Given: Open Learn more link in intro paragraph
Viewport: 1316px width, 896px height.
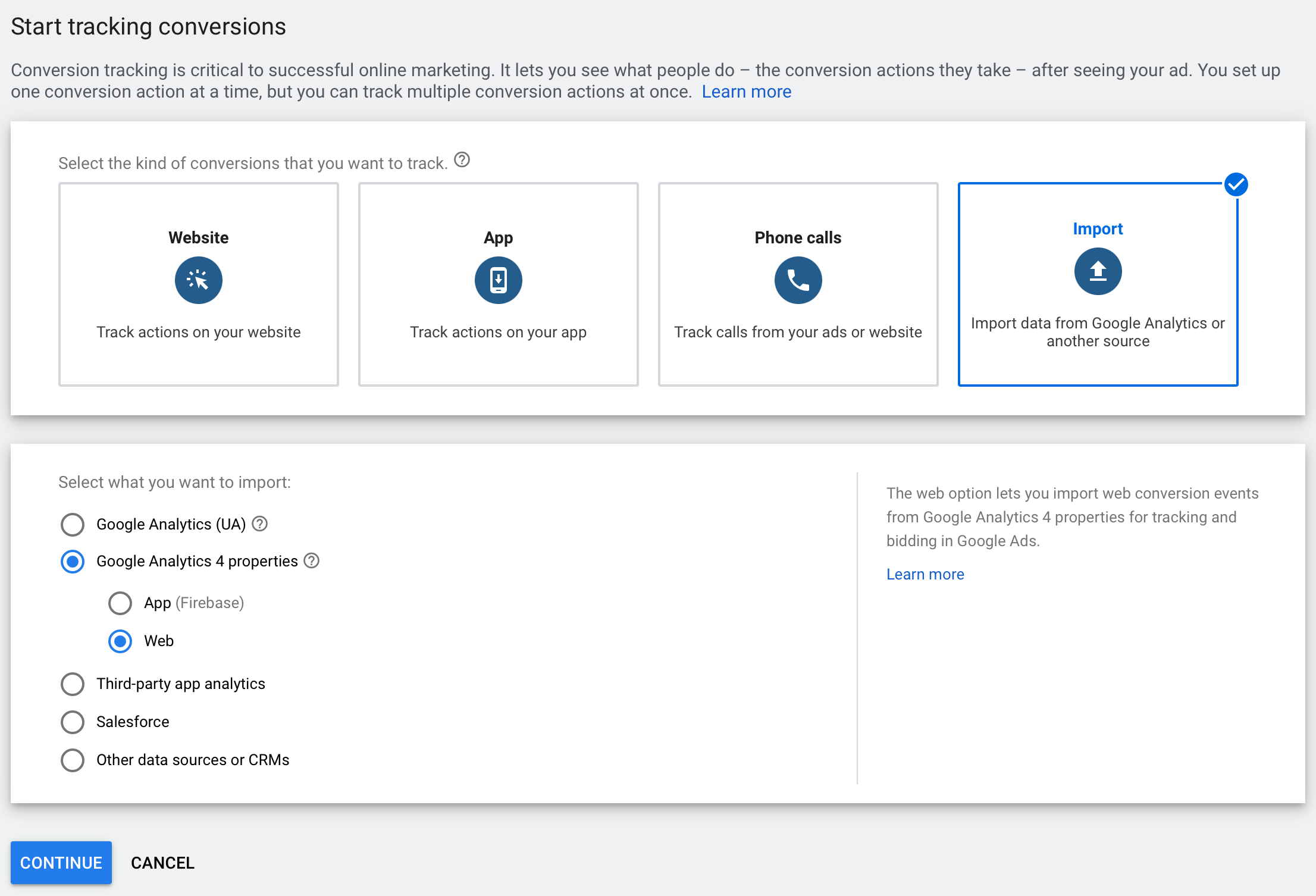Looking at the screenshot, I should click(x=747, y=92).
